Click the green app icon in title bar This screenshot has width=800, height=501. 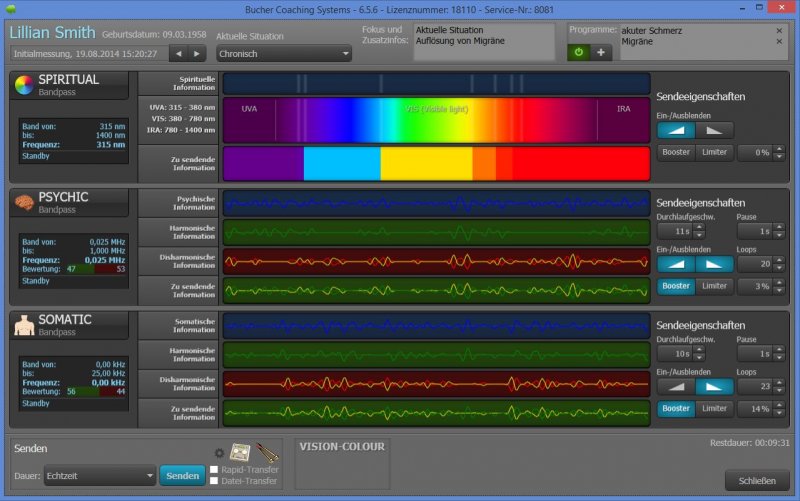11,9
